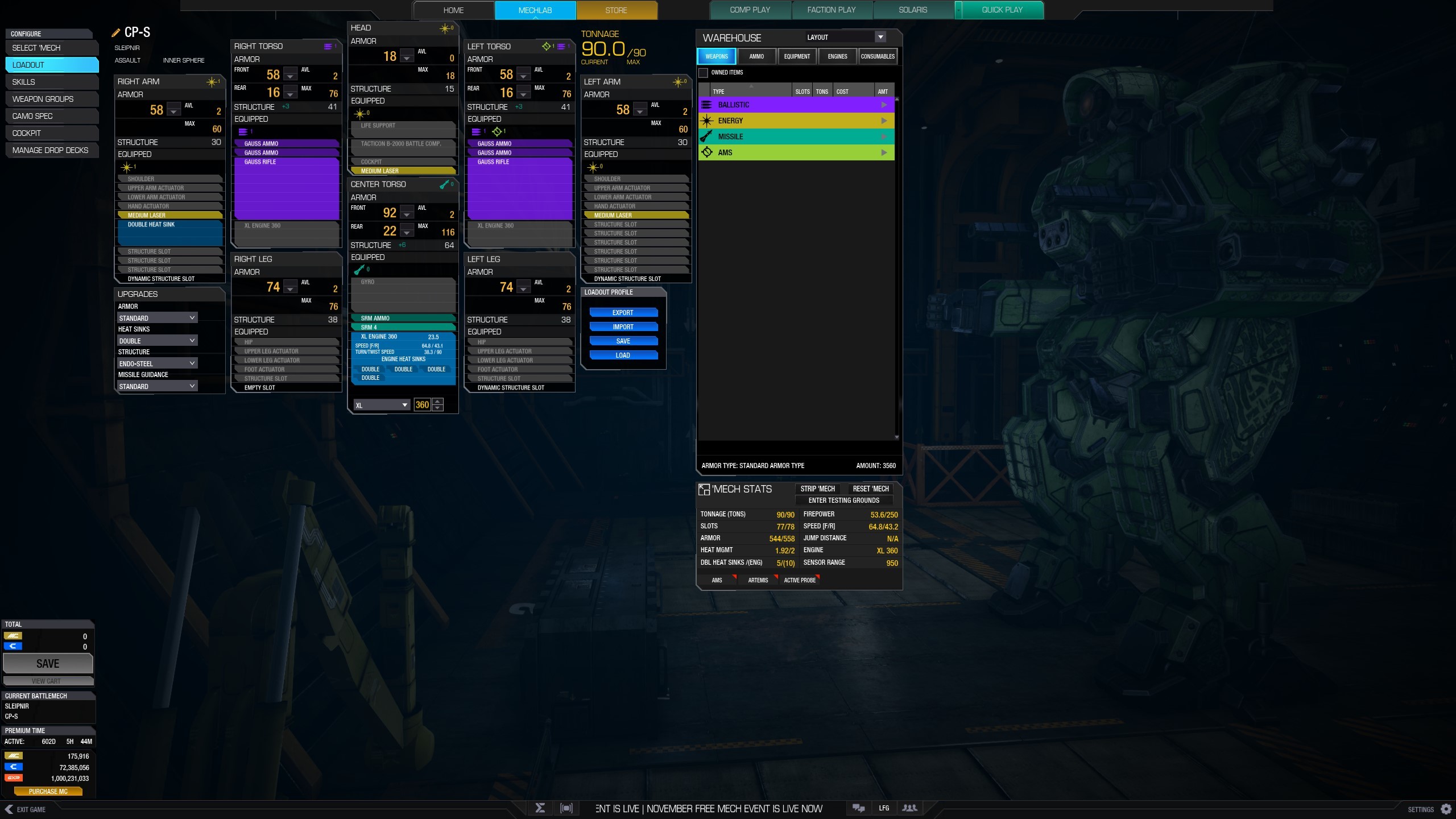Toggle ARTEMIS in the Mech Stats panel
The height and width of the screenshot is (819, 1456).
point(757,580)
